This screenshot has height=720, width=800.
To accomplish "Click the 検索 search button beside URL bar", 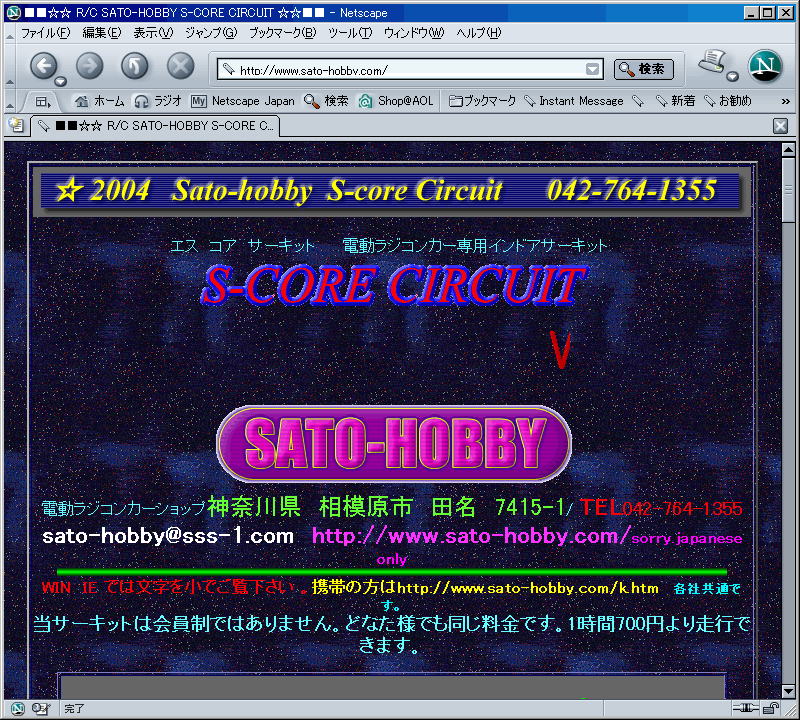I will (643, 69).
